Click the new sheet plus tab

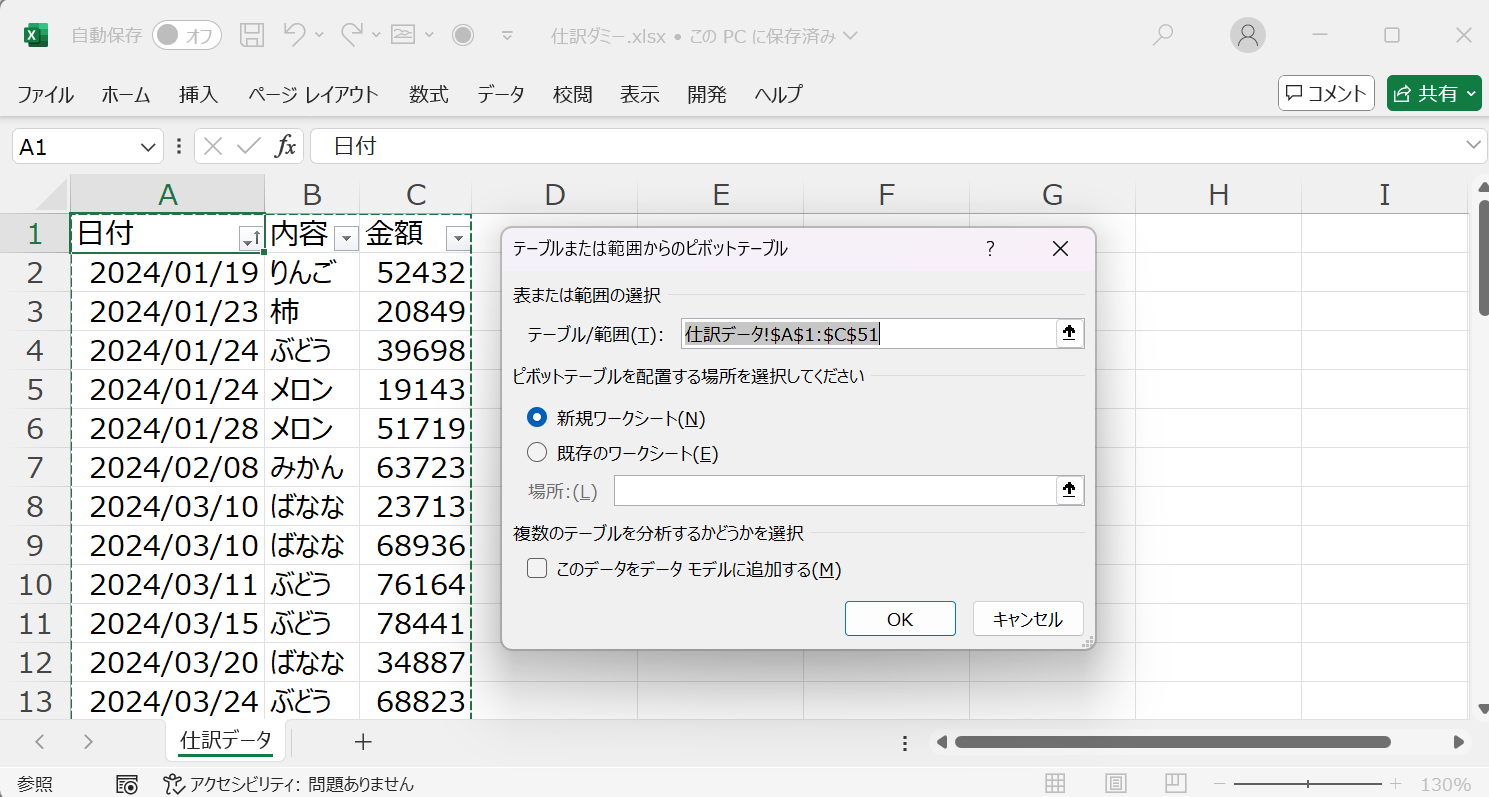click(x=362, y=742)
